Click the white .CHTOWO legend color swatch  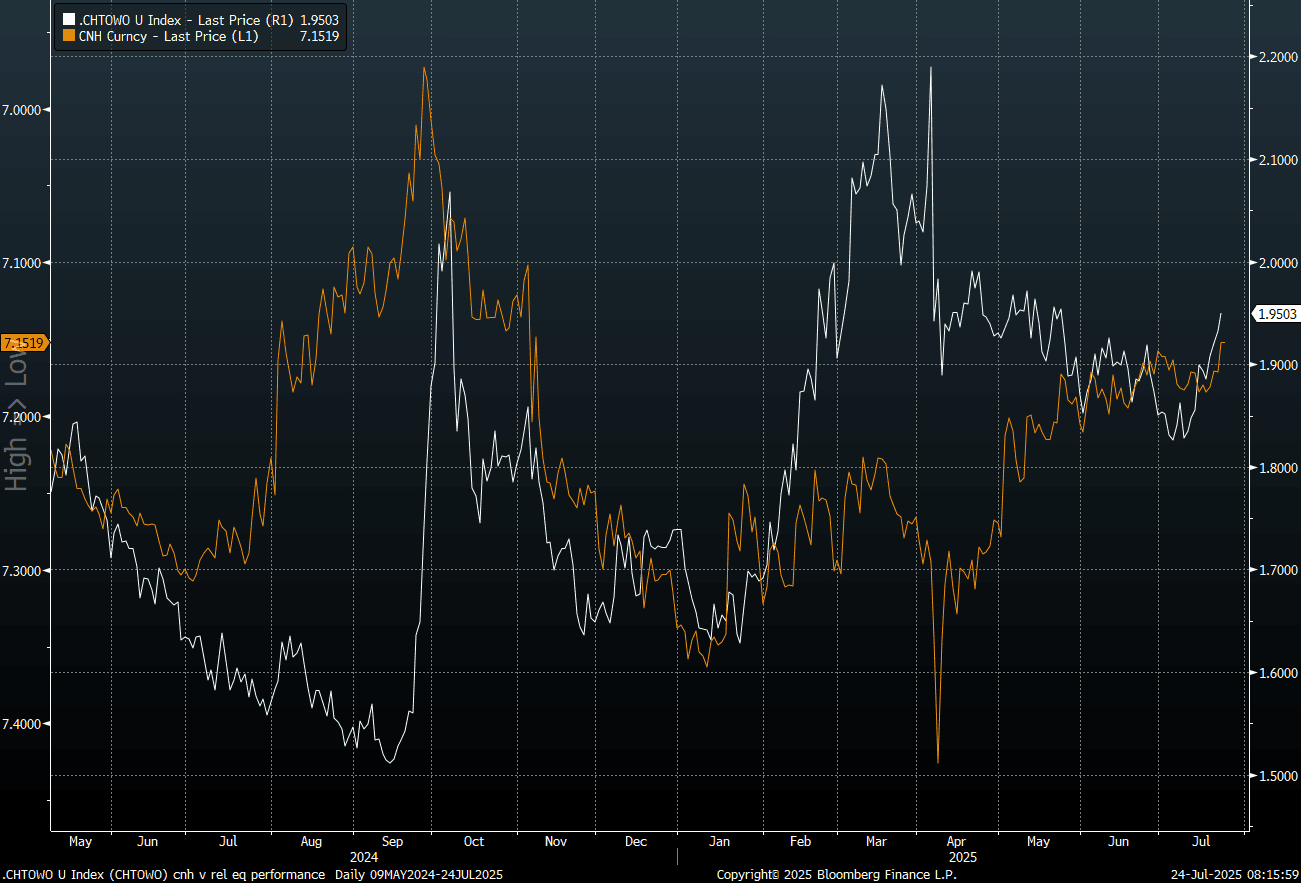coord(68,19)
